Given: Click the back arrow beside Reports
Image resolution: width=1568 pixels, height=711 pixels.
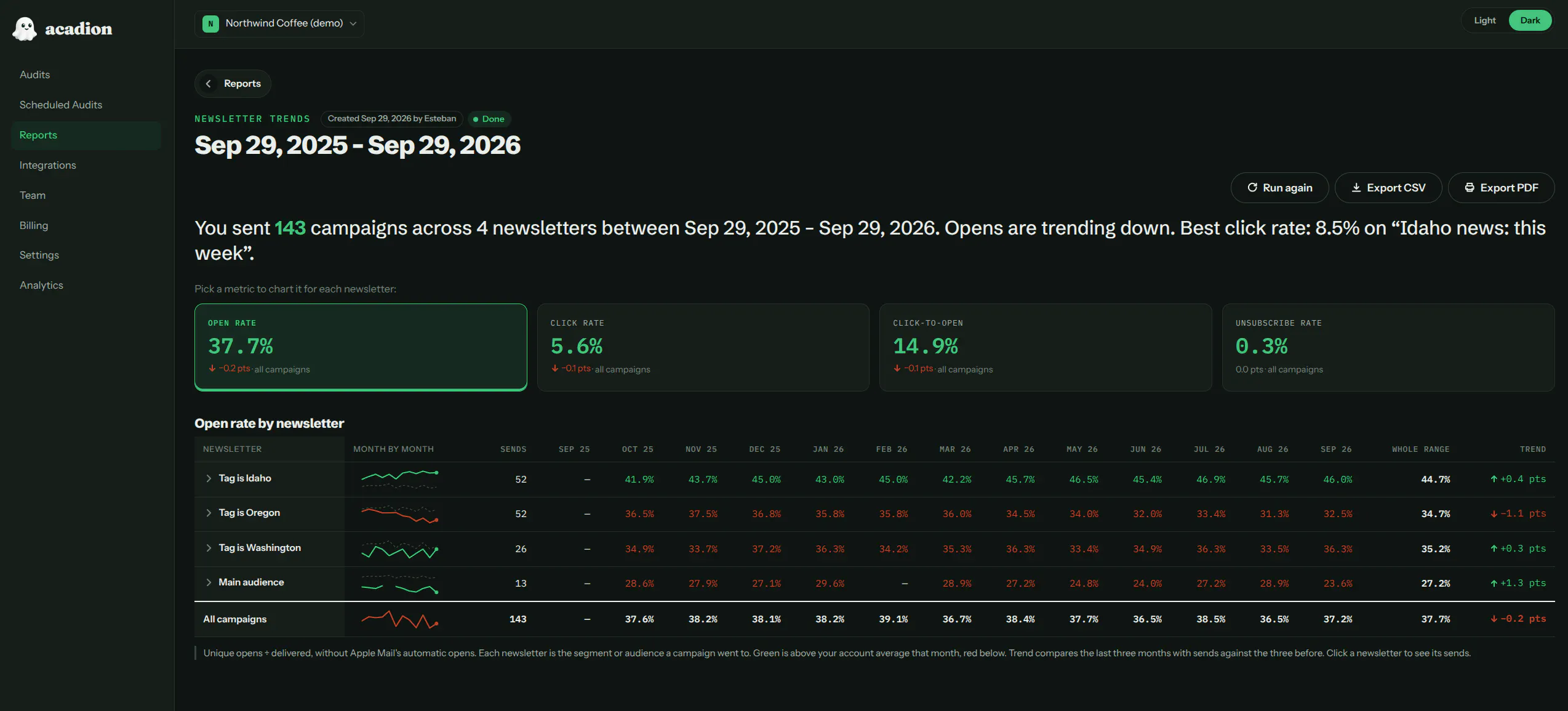Looking at the screenshot, I should [x=209, y=84].
